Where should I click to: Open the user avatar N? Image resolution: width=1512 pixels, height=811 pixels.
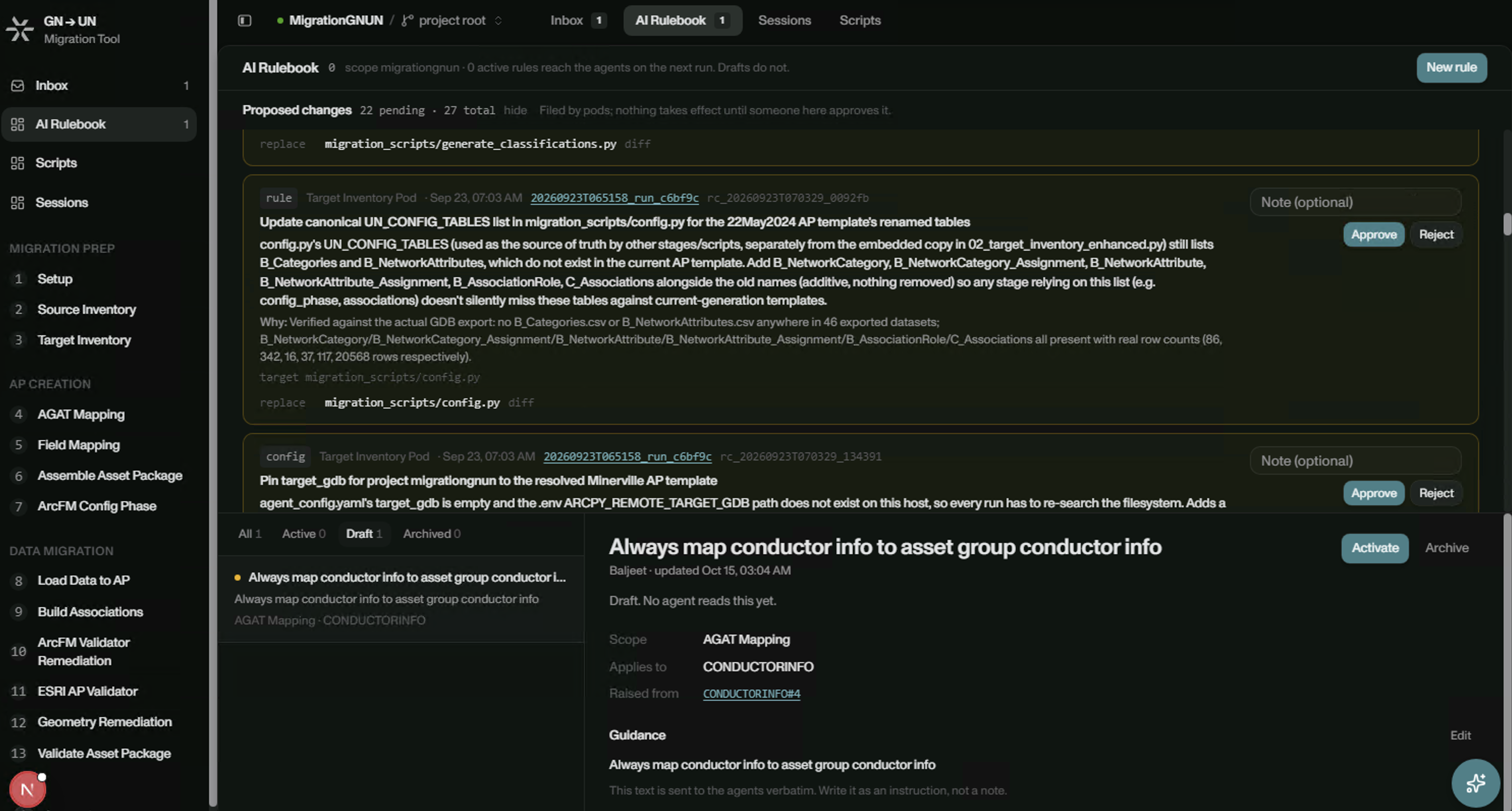(27, 789)
